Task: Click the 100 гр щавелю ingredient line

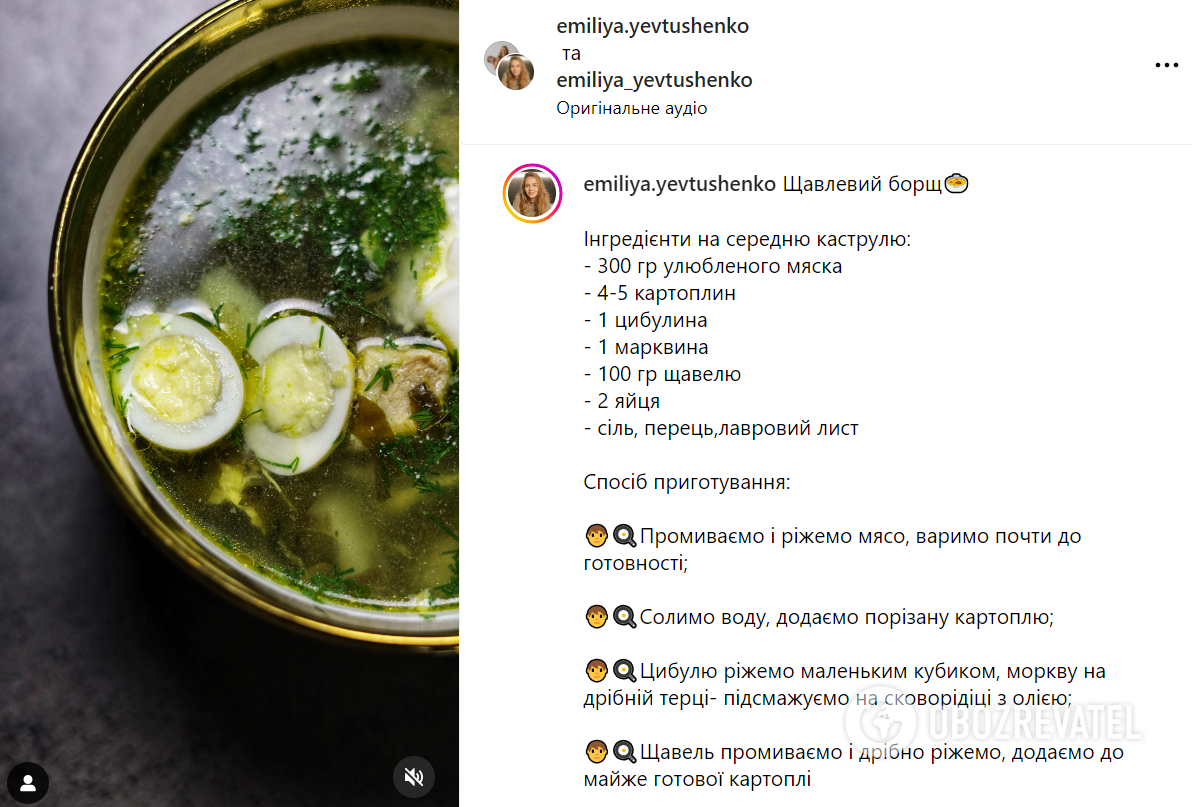Action: click(x=662, y=374)
